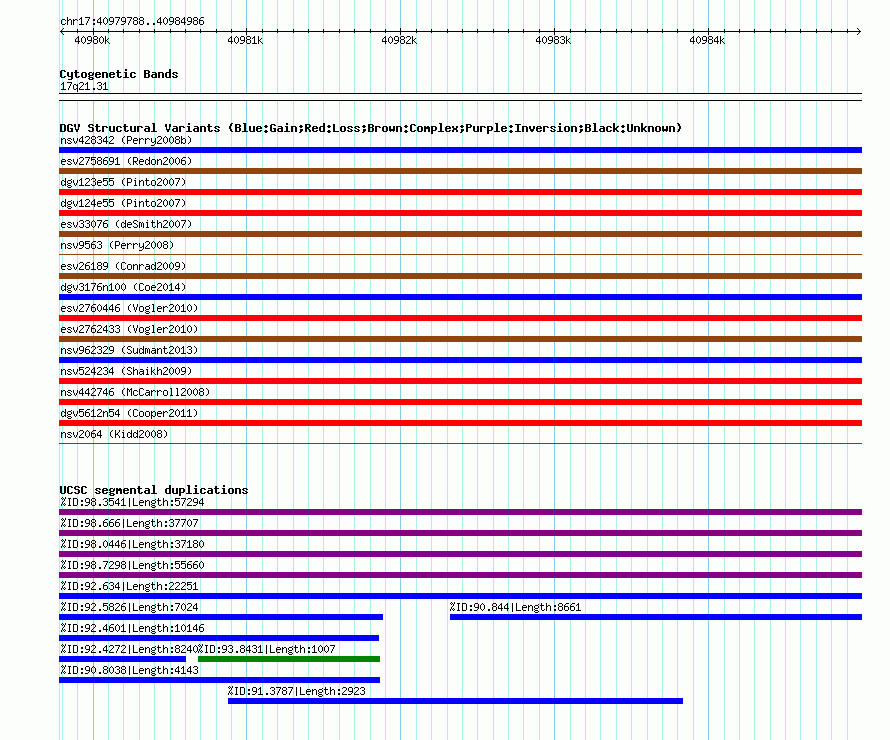Click the red bar under nsv442746
This screenshot has width=890, height=740.
[x=460, y=402]
